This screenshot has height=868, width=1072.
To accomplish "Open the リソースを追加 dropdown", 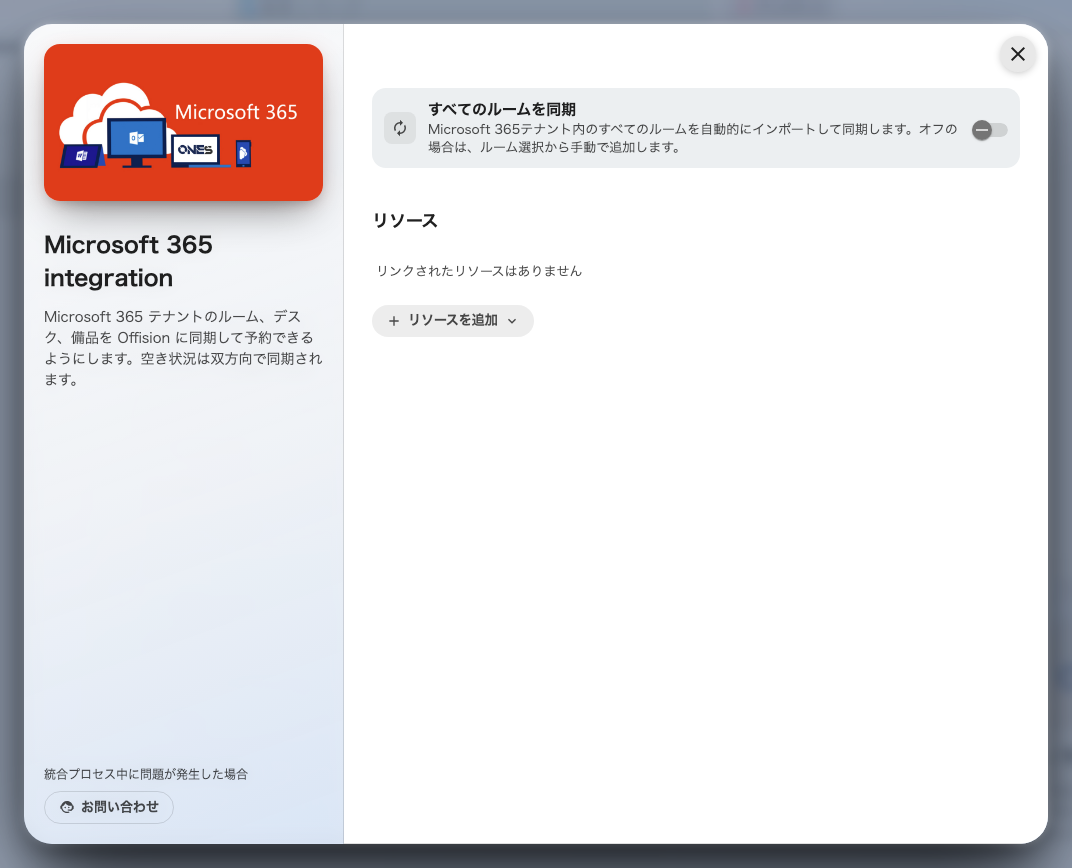I will pos(453,321).
